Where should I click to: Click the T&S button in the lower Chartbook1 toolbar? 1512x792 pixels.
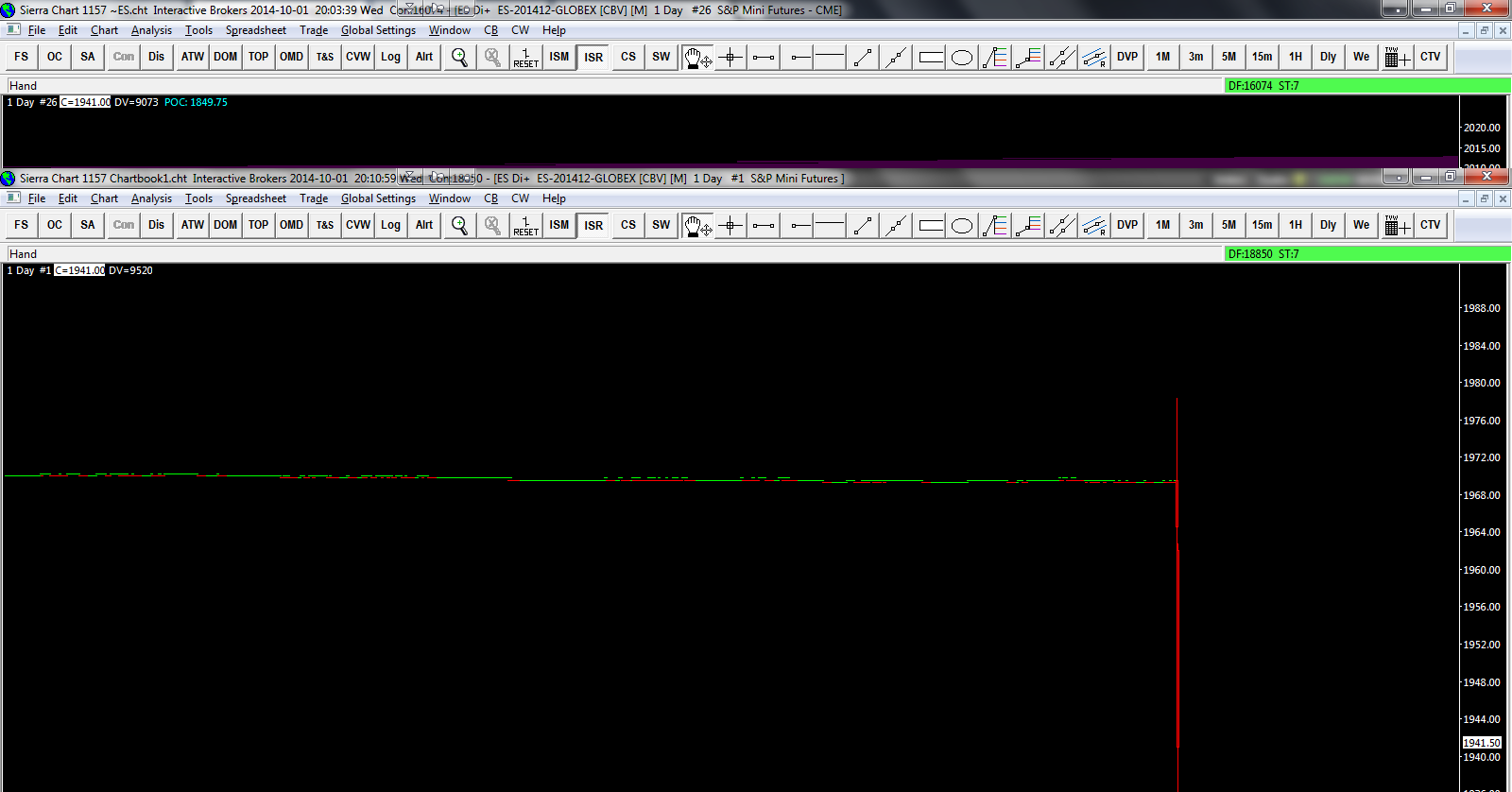[325, 225]
